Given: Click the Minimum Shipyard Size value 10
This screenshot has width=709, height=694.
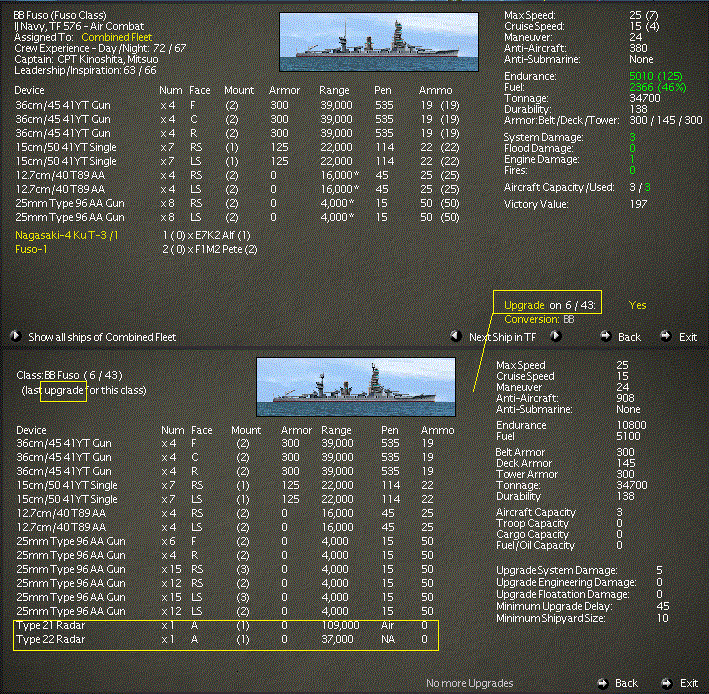Looking at the screenshot, I should (x=662, y=618).
